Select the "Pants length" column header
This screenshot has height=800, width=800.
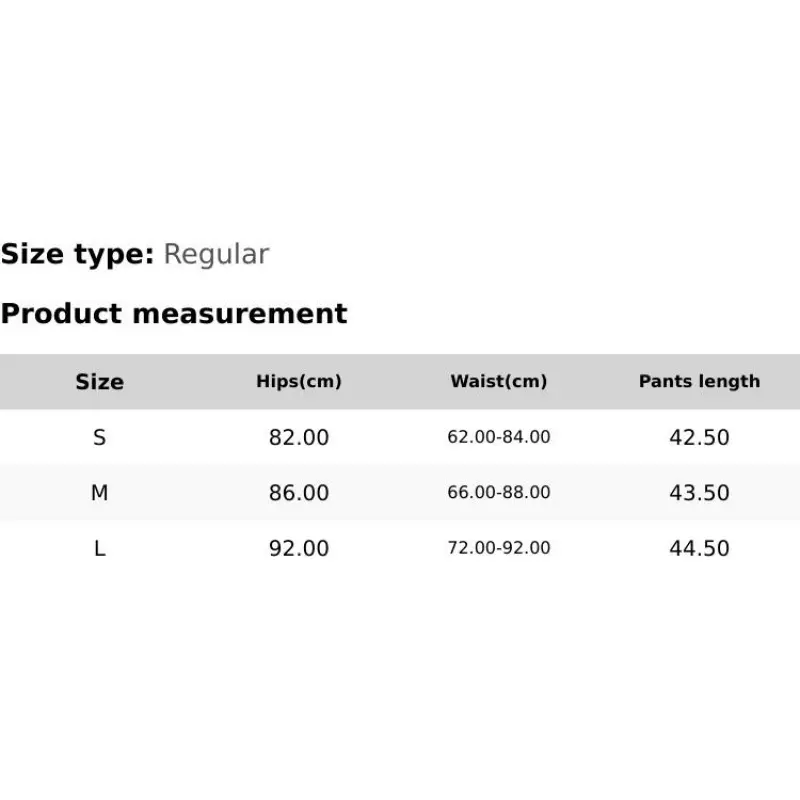point(699,382)
